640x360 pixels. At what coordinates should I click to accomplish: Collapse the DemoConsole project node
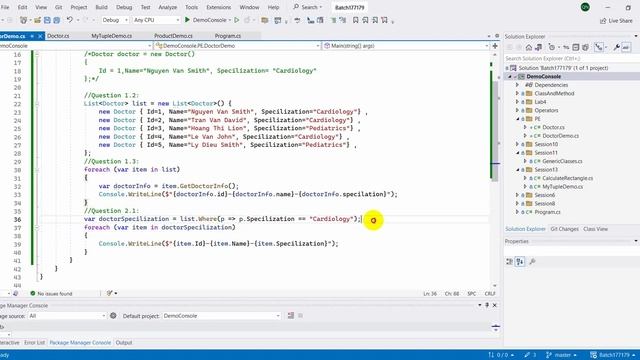pos(510,76)
